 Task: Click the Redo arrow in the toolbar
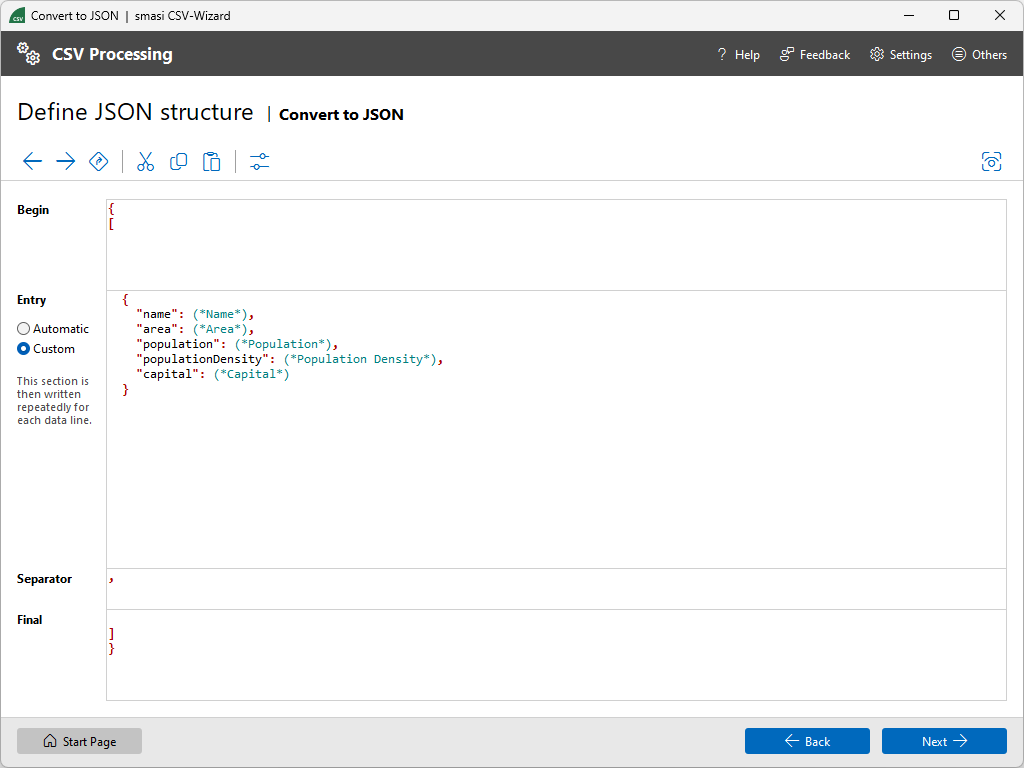pyautogui.click(x=65, y=161)
